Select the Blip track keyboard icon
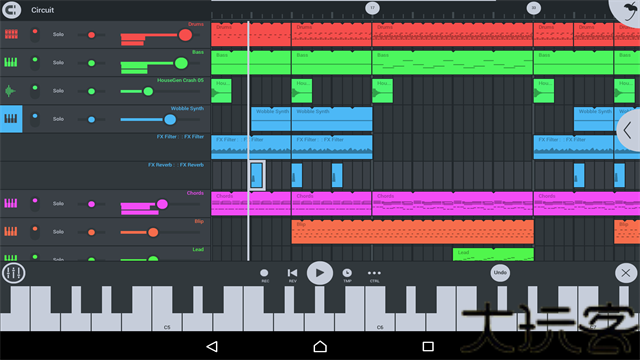 (11, 231)
